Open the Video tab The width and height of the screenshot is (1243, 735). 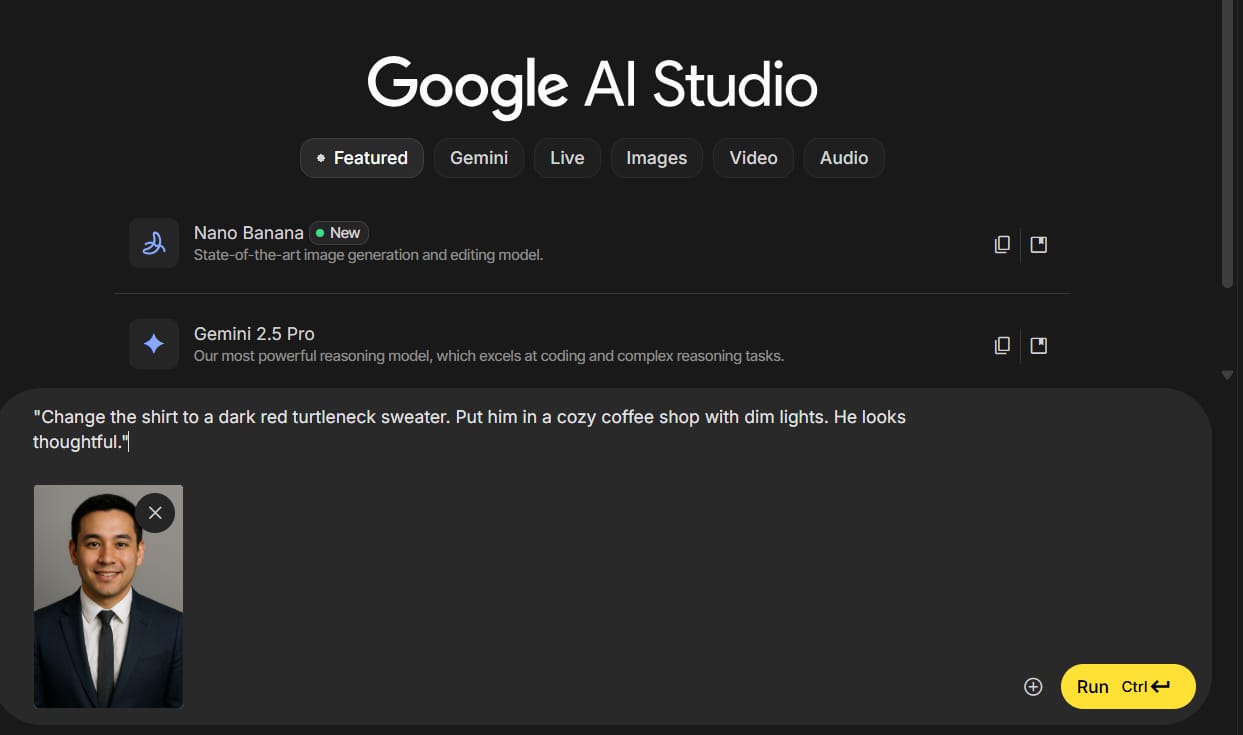point(753,158)
